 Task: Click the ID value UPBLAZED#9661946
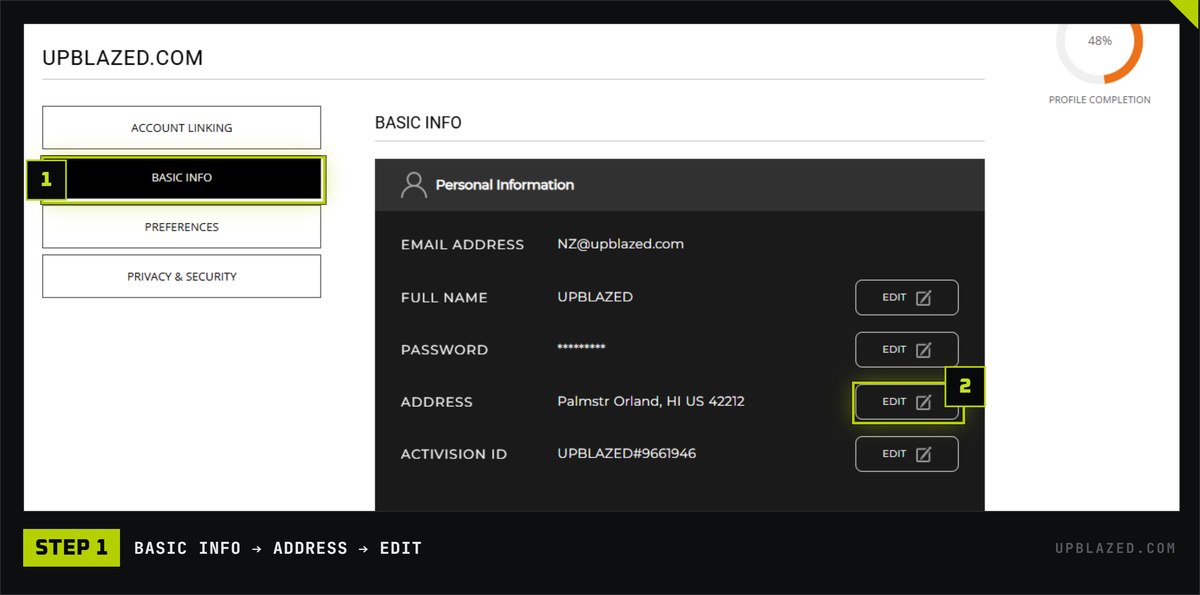point(627,454)
